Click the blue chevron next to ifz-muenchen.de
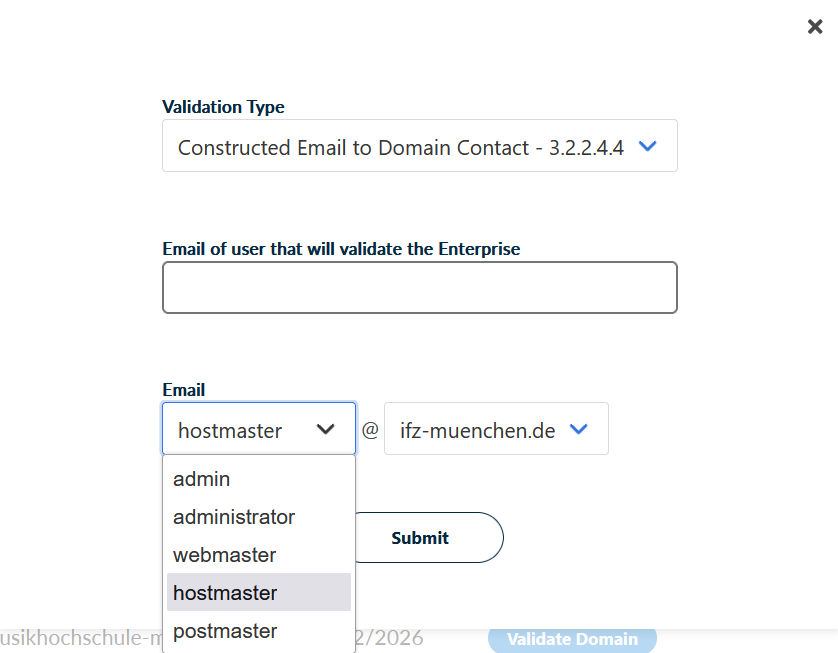The width and height of the screenshot is (838, 653). pyautogui.click(x=578, y=430)
